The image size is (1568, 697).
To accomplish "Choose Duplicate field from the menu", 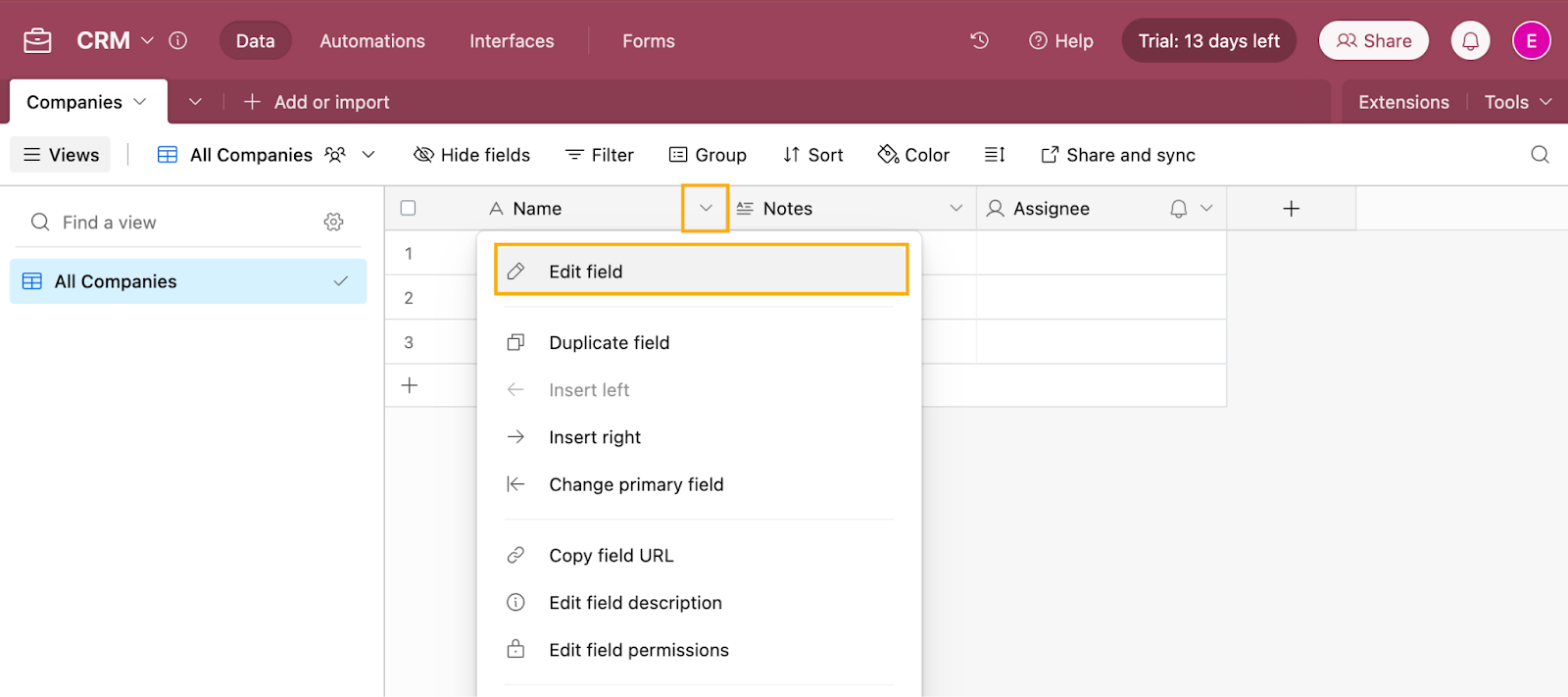I will pyautogui.click(x=700, y=342).
